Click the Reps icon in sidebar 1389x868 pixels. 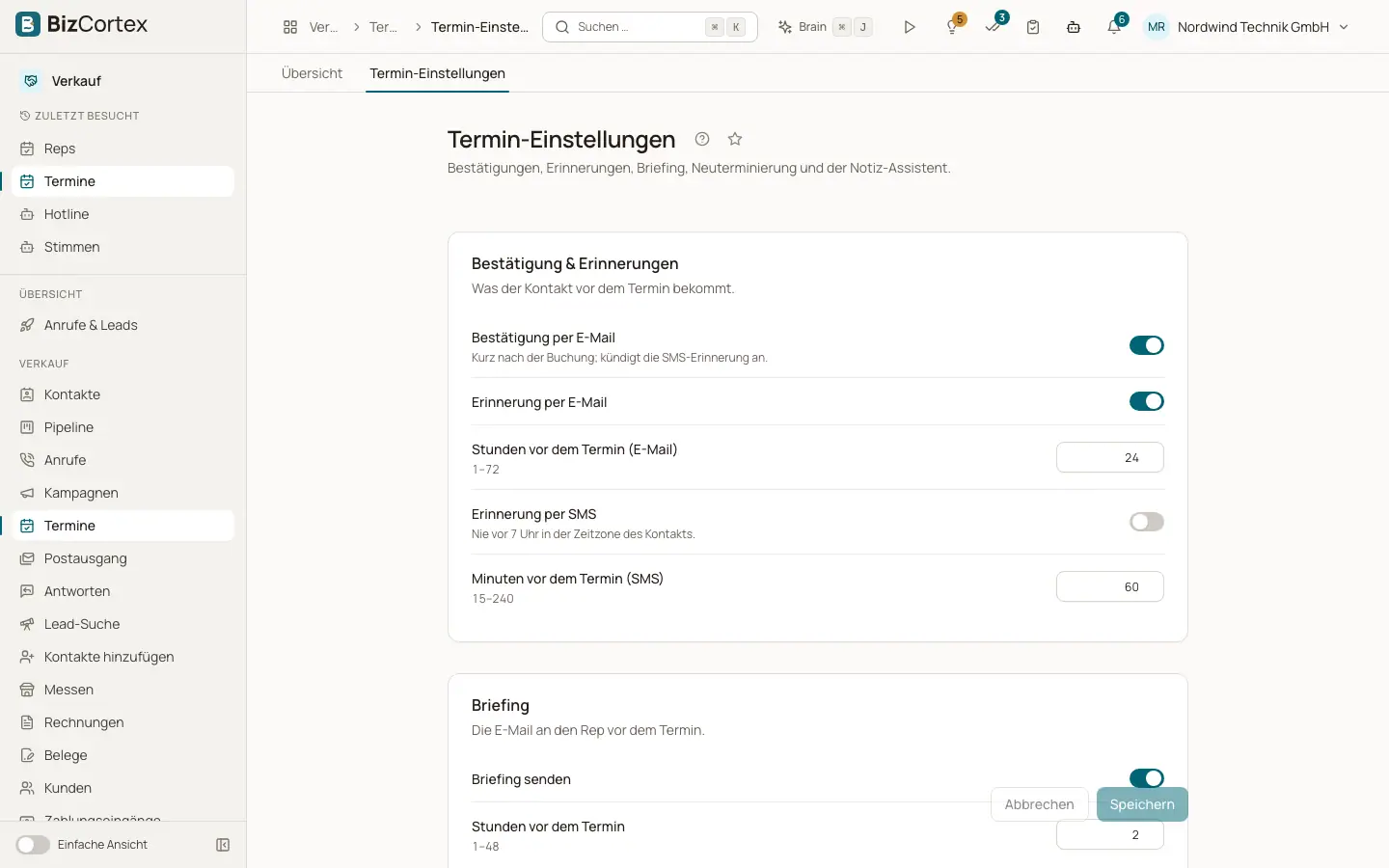27,149
